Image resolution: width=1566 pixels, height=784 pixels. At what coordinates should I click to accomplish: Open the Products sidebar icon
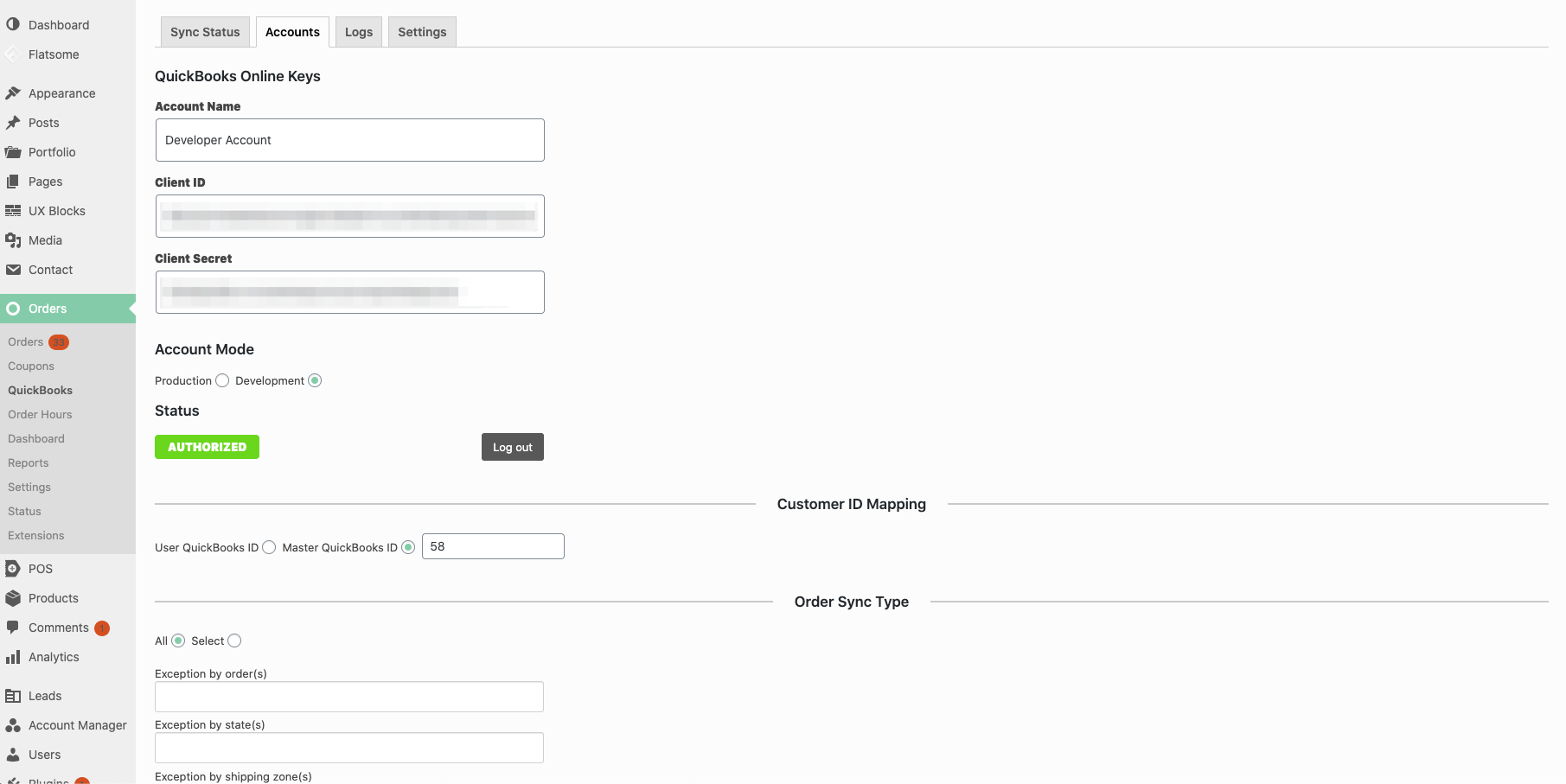click(x=14, y=597)
